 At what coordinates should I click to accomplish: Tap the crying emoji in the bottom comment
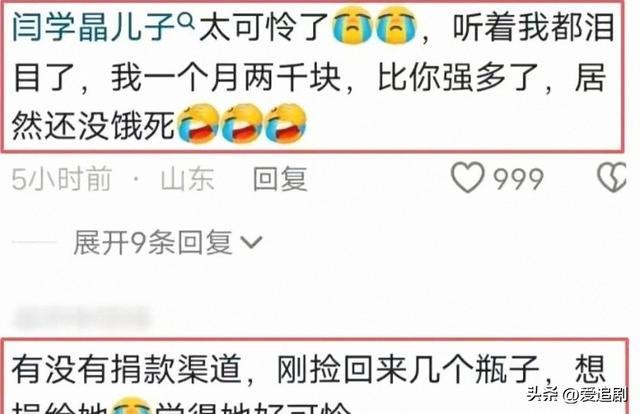[131, 405]
